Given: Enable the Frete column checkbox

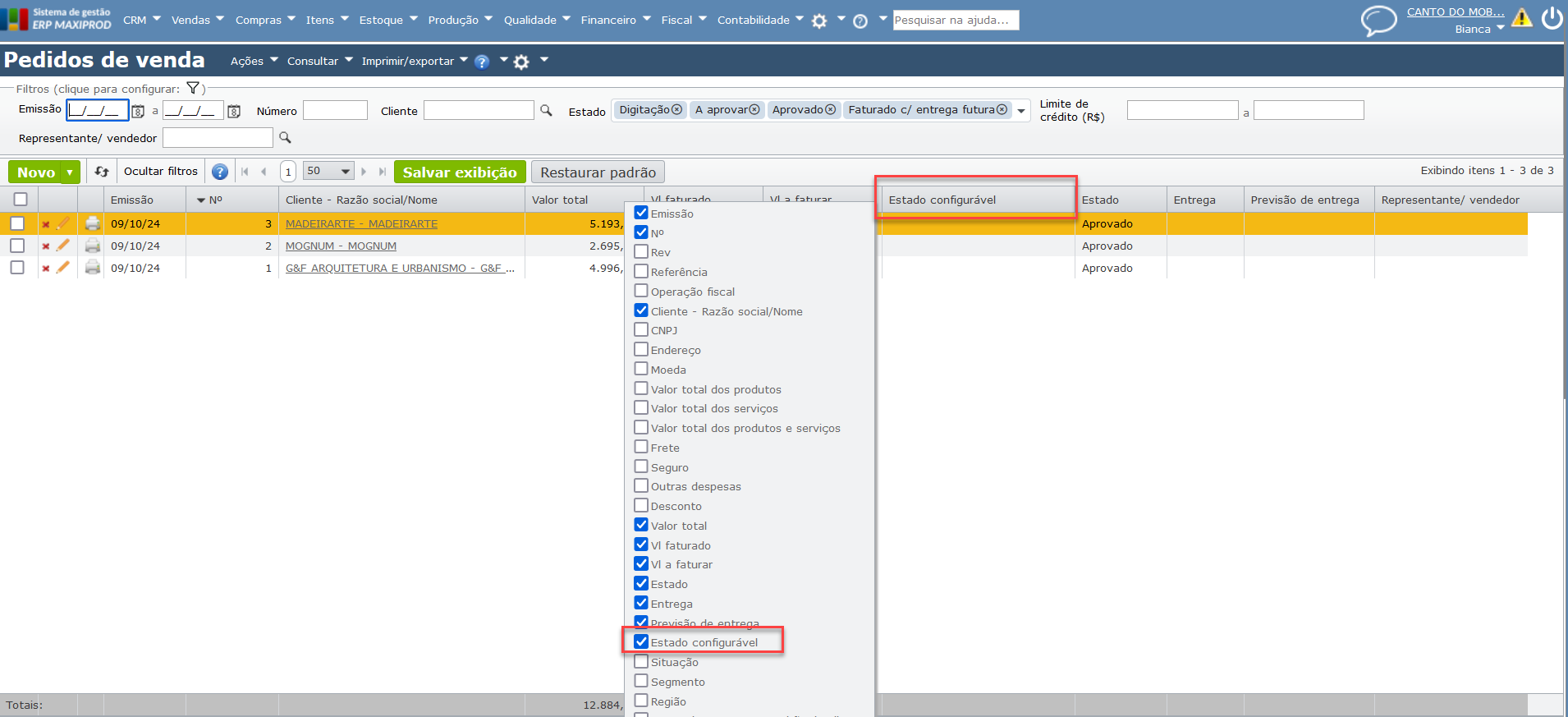Looking at the screenshot, I should 641,447.
